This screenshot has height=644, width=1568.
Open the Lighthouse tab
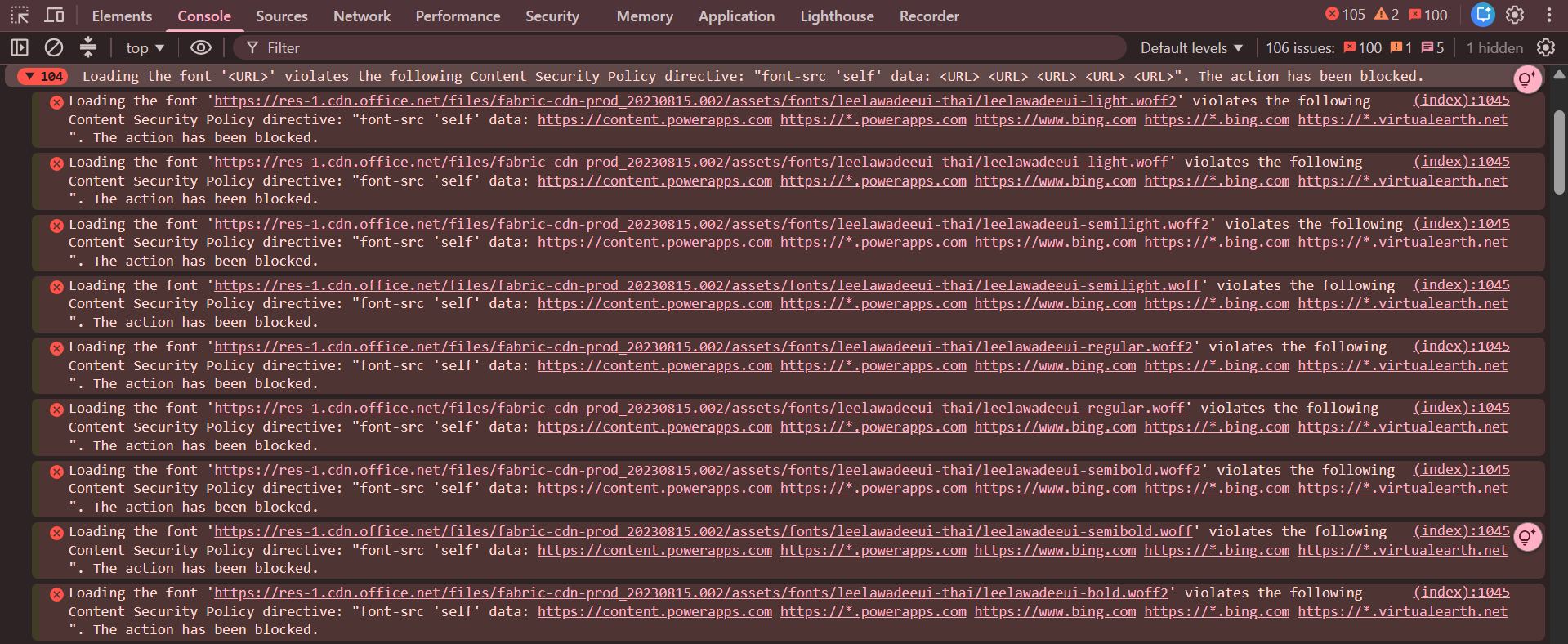pyautogui.click(x=837, y=16)
